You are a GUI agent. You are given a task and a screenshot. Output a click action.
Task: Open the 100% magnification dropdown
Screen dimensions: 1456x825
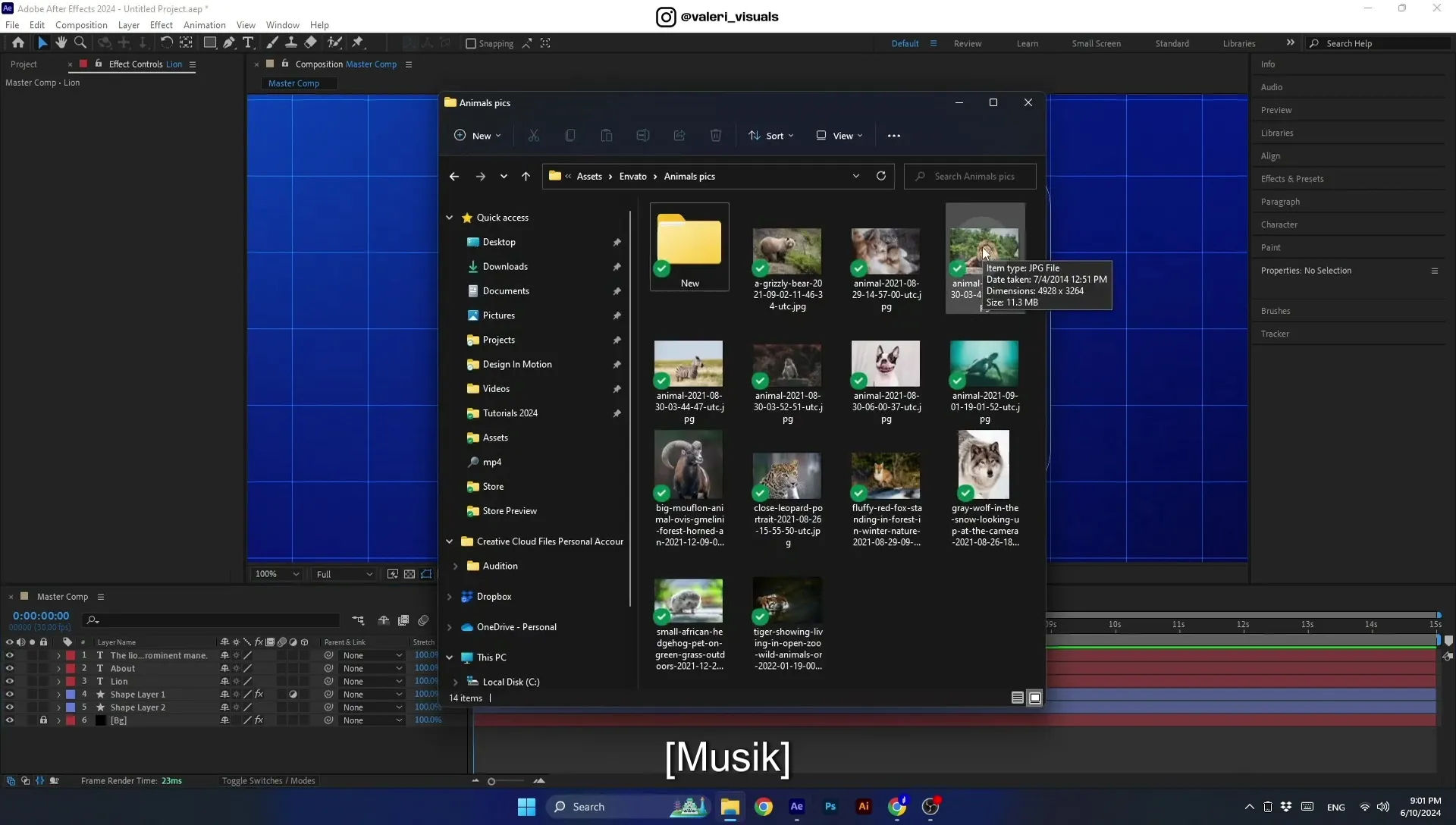click(276, 575)
